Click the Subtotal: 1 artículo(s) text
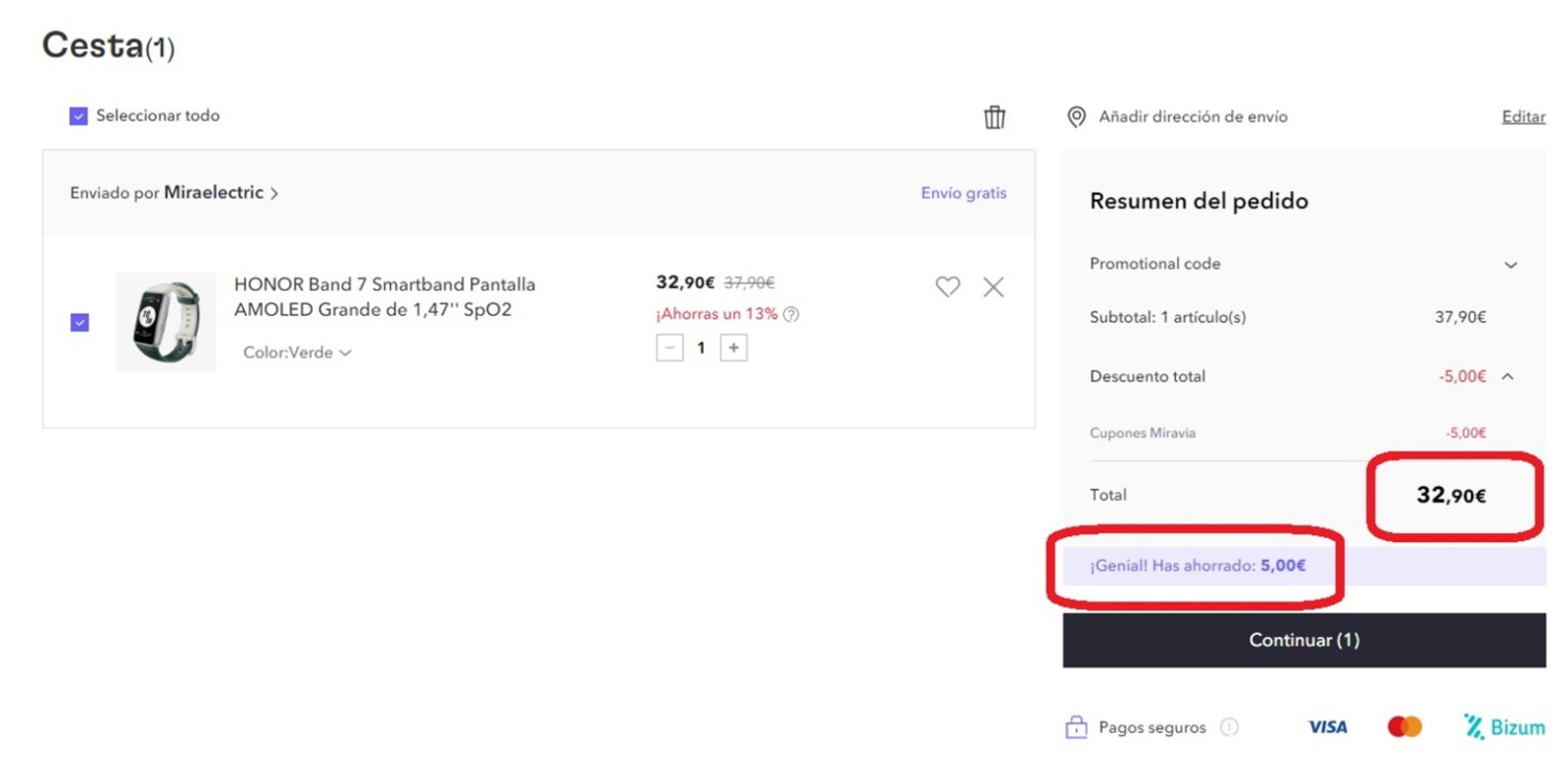The width and height of the screenshot is (1568, 784). click(1167, 318)
